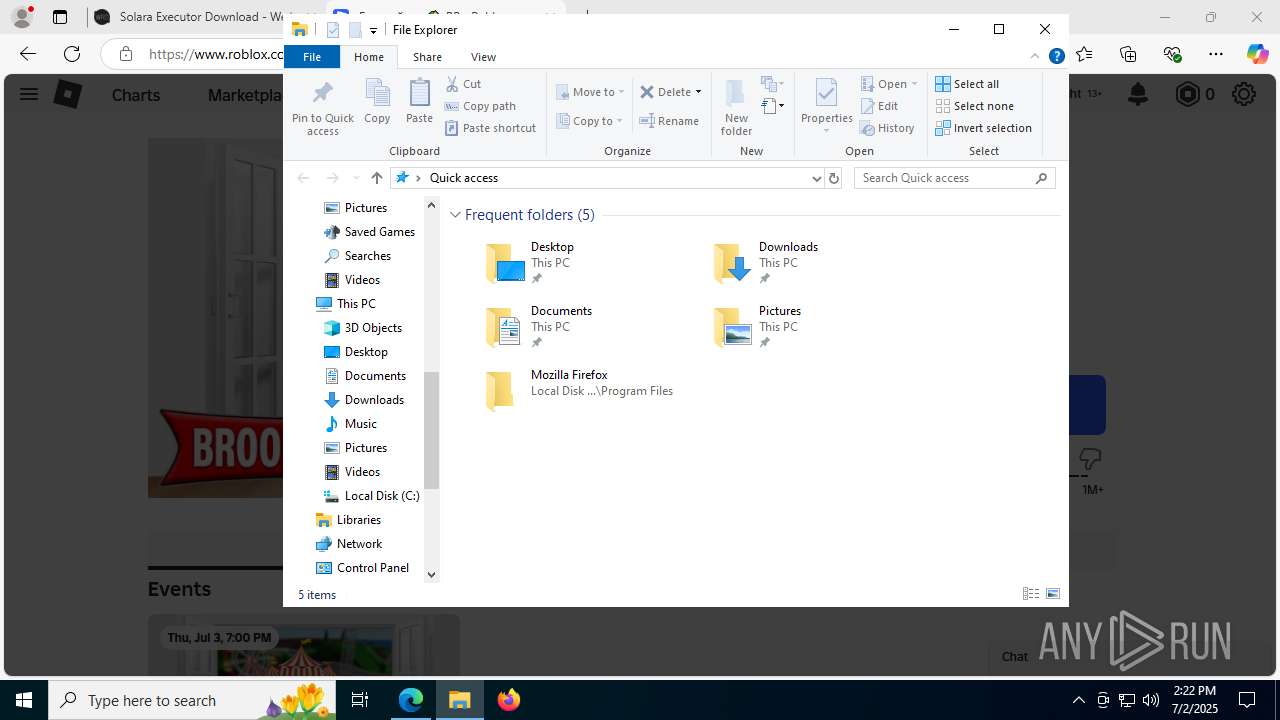Click Open in ribbon Open group
Image resolution: width=1280 pixels, height=720 pixels.
(x=888, y=84)
